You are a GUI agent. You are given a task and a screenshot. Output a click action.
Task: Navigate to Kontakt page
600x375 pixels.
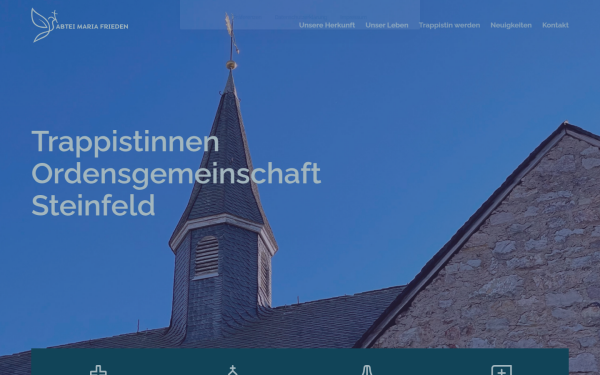coord(555,25)
